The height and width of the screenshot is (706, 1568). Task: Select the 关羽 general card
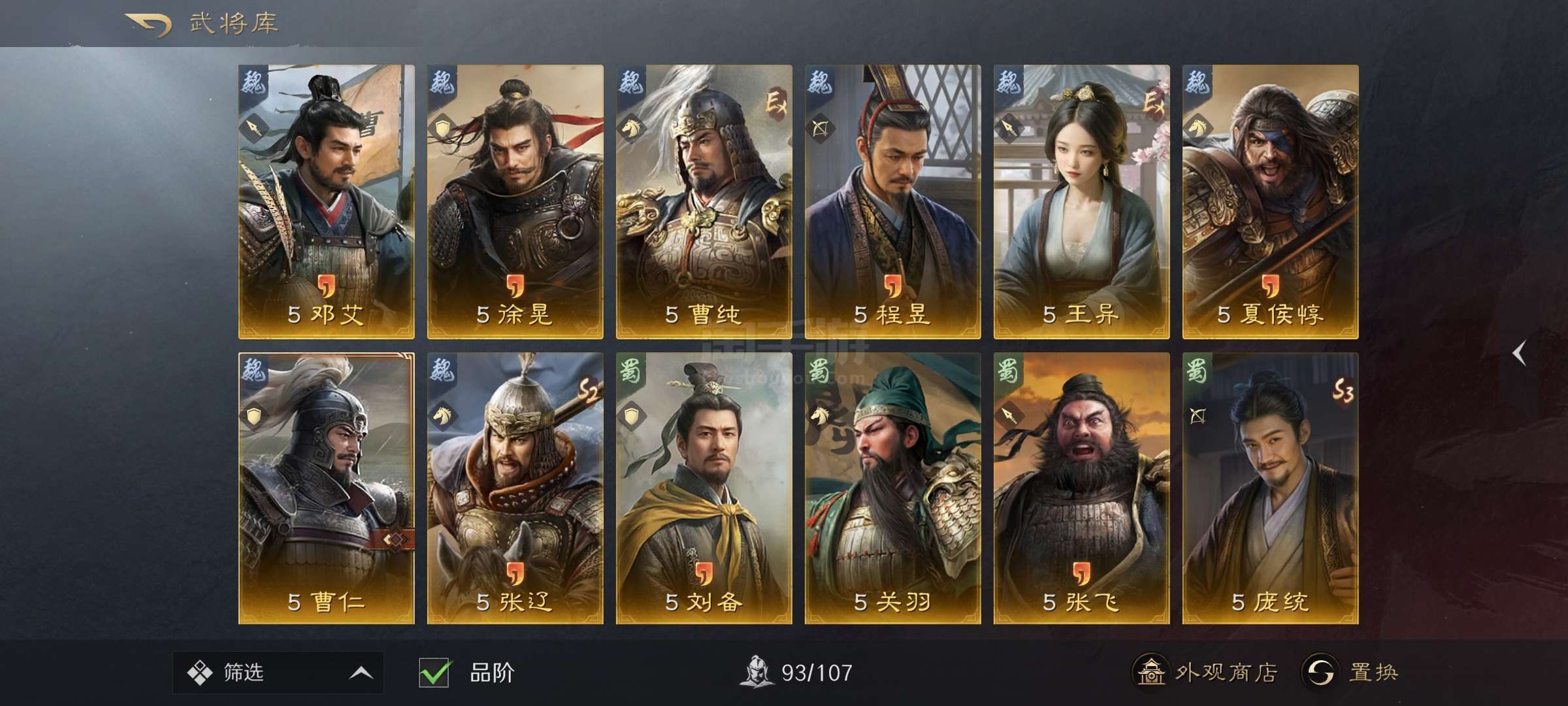point(892,488)
